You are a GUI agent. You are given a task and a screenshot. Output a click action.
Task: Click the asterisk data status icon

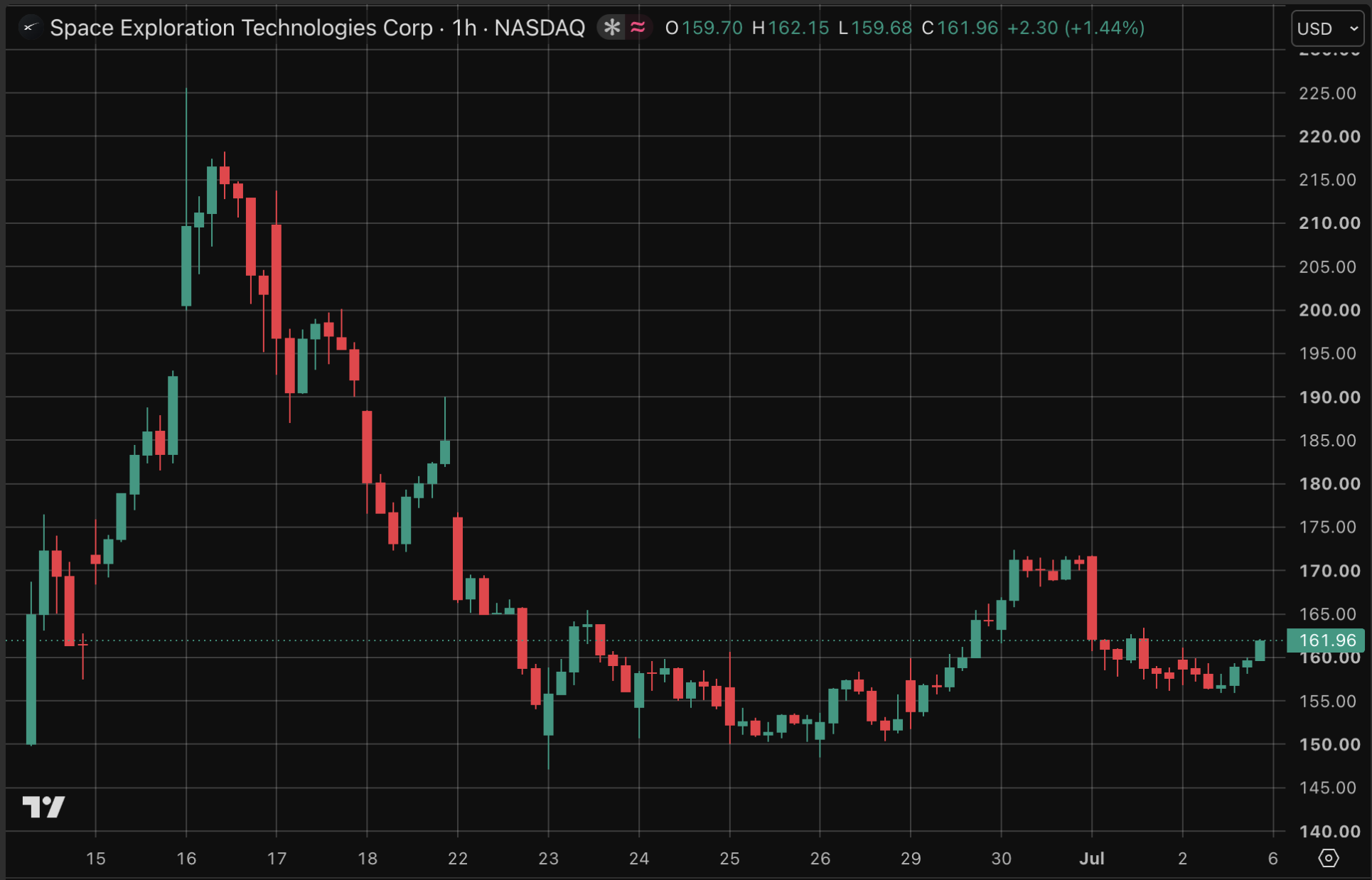[612, 28]
